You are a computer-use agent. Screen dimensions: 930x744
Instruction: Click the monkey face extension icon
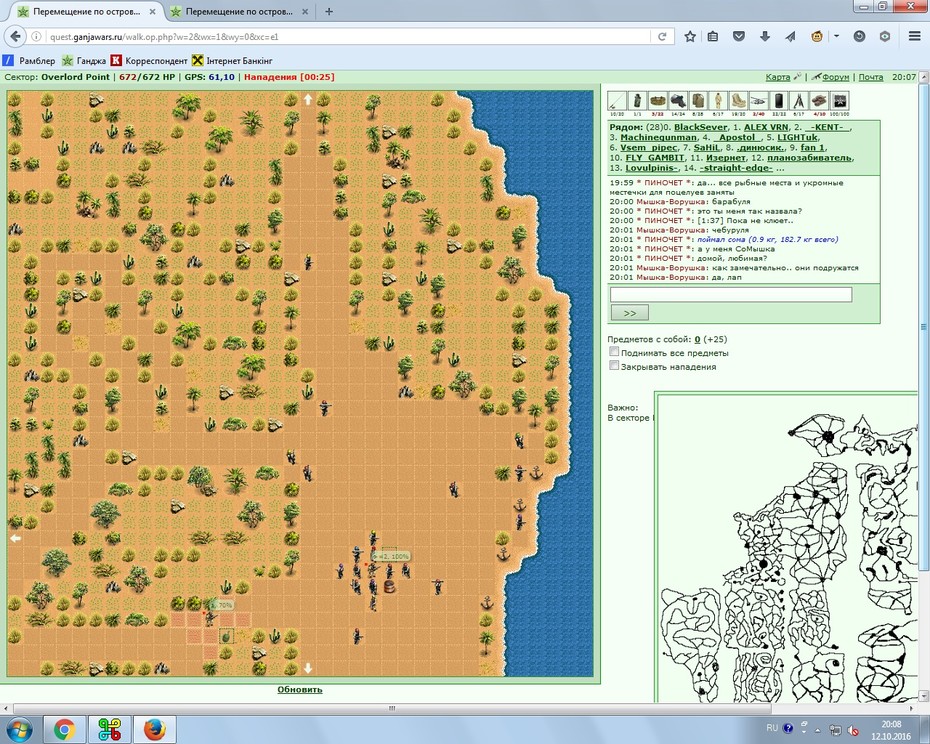click(x=817, y=37)
